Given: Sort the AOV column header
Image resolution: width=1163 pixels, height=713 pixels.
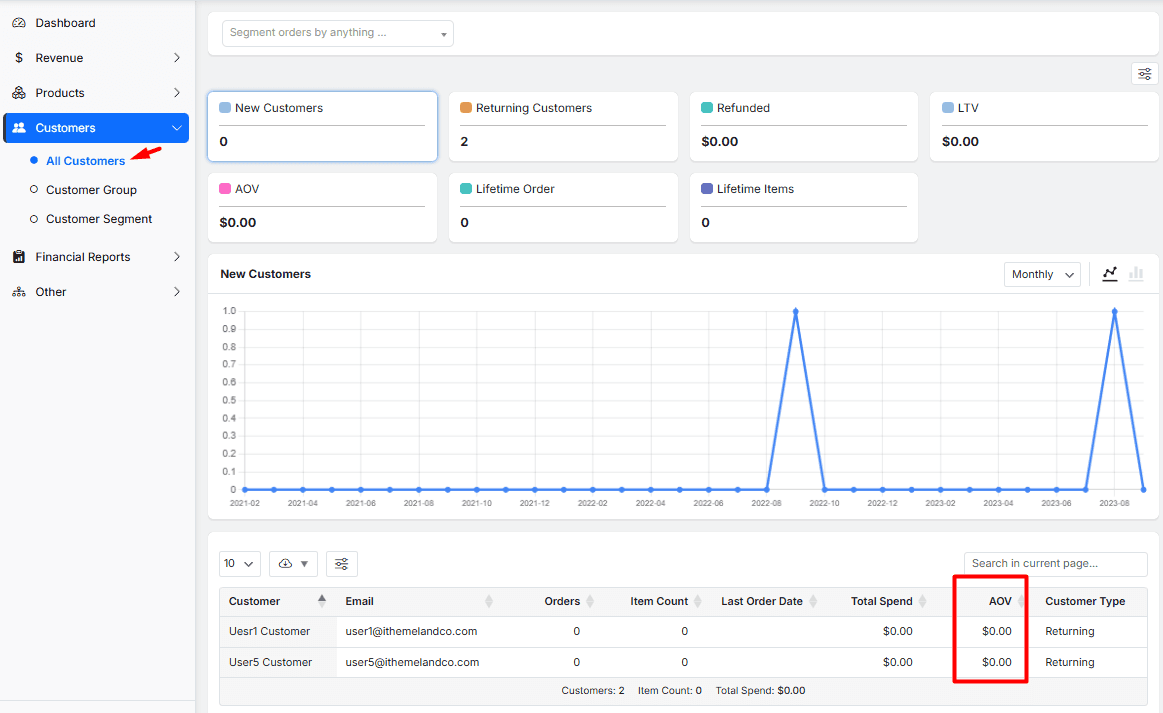Looking at the screenshot, I should (1000, 601).
